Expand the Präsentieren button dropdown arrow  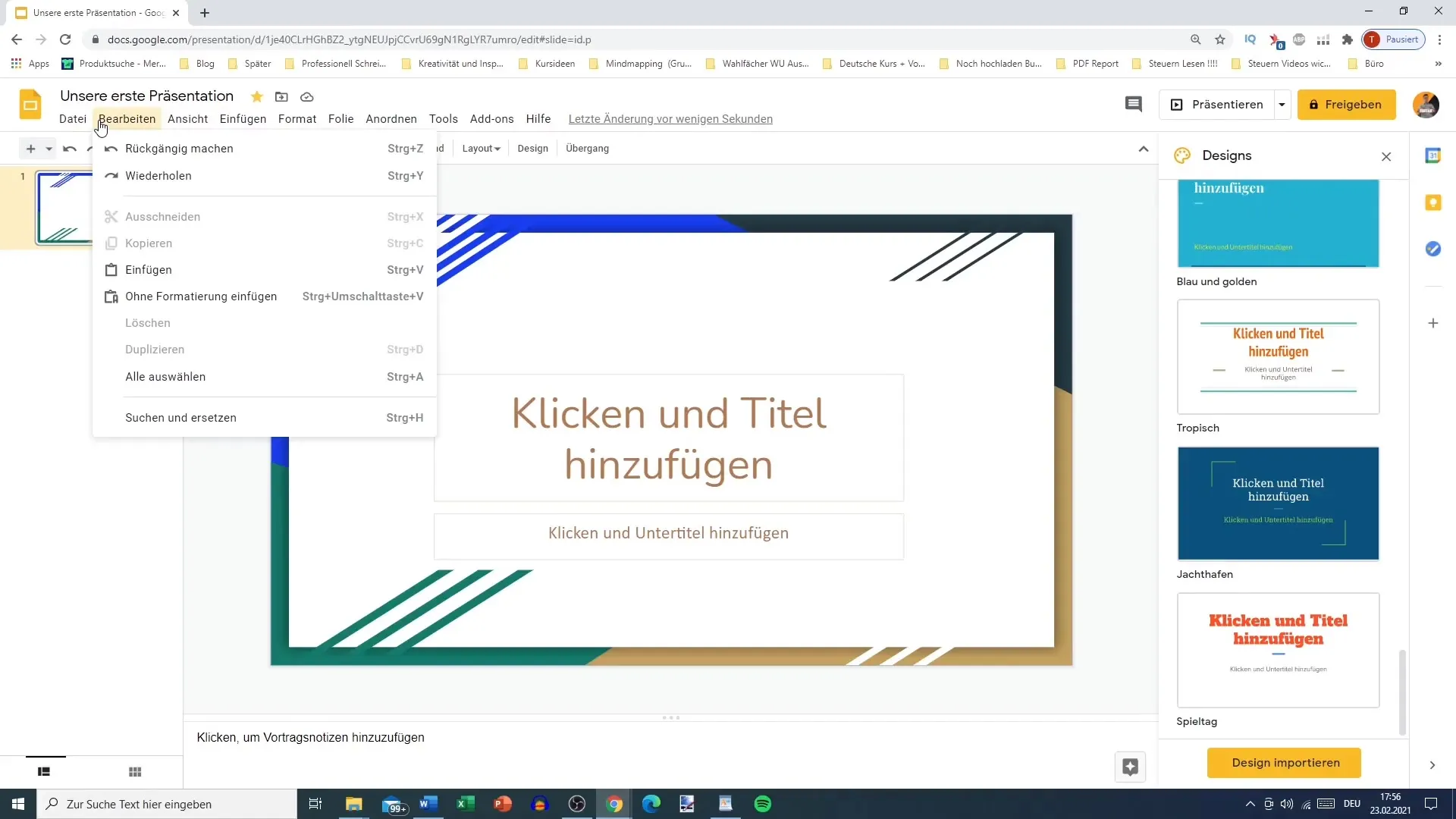[1283, 104]
